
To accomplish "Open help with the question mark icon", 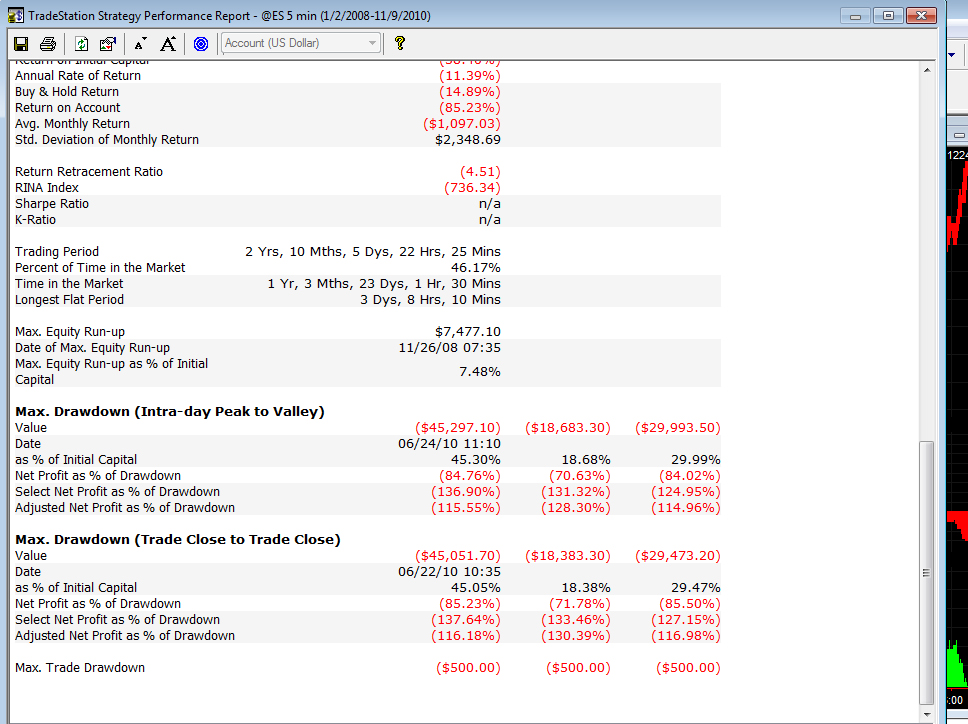I will (400, 43).
